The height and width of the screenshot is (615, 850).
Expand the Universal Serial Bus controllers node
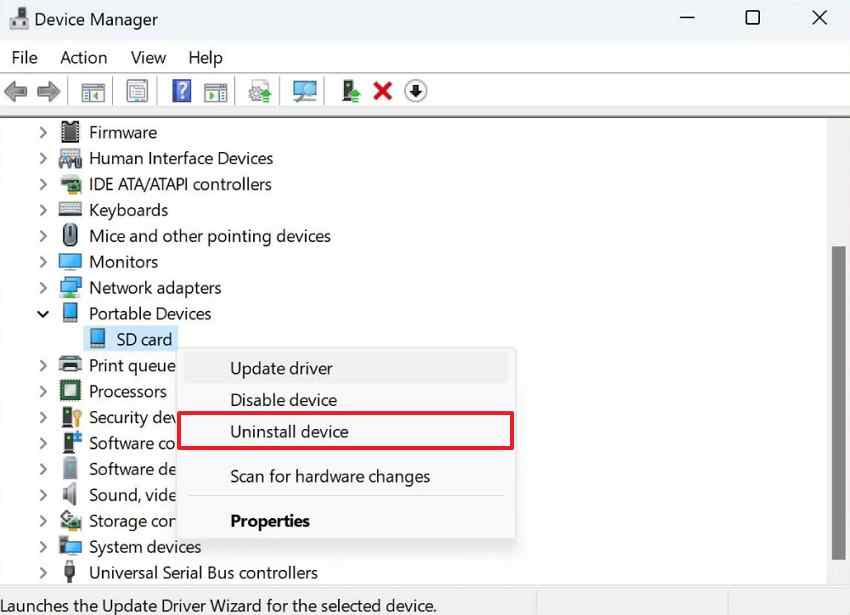tap(43, 573)
